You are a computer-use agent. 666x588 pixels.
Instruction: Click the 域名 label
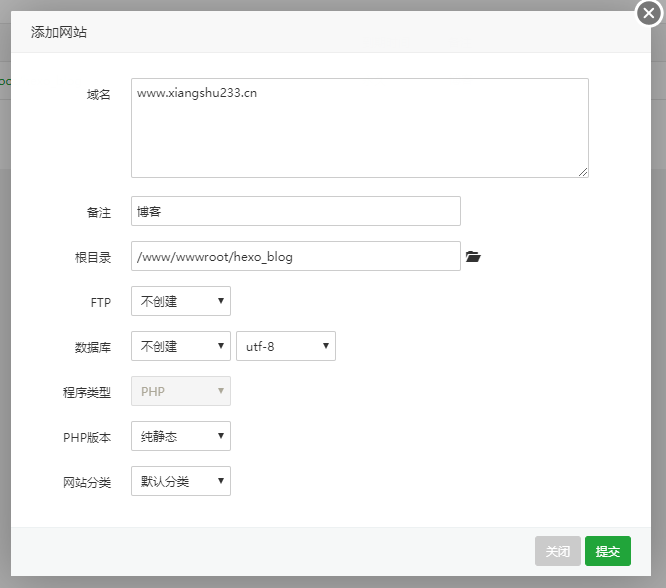point(98,94)
